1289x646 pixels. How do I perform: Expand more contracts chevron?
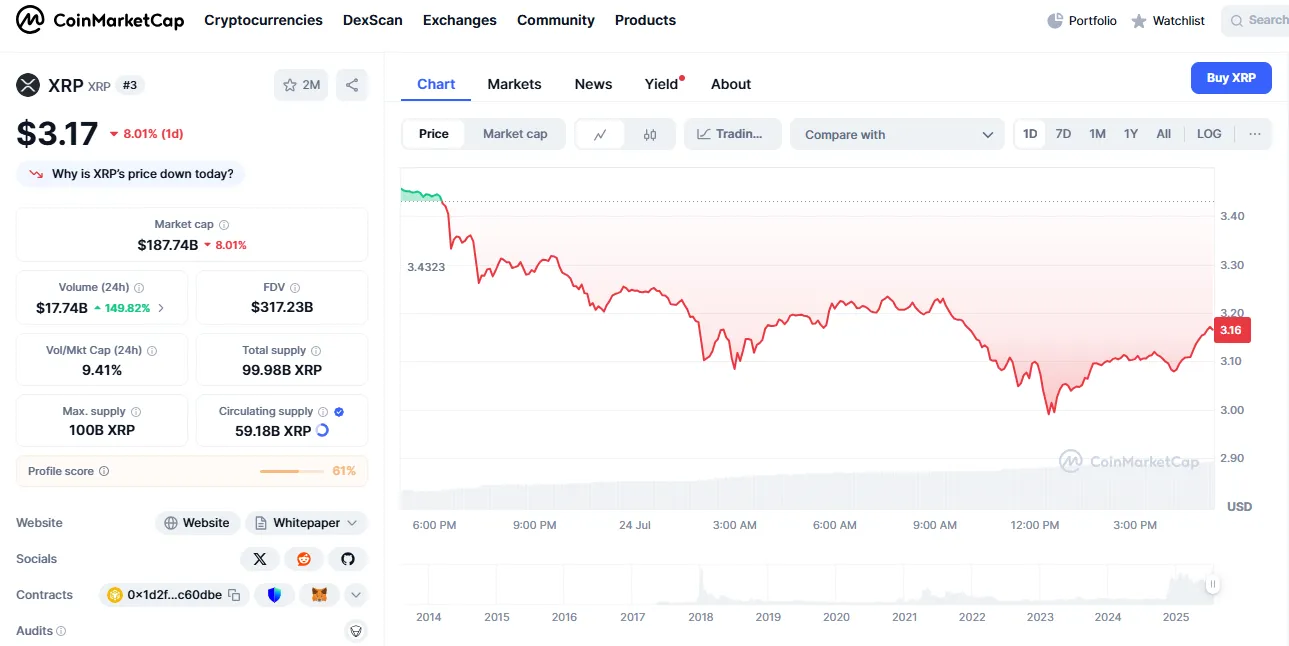pyautogui.click(x=356, y=595)
